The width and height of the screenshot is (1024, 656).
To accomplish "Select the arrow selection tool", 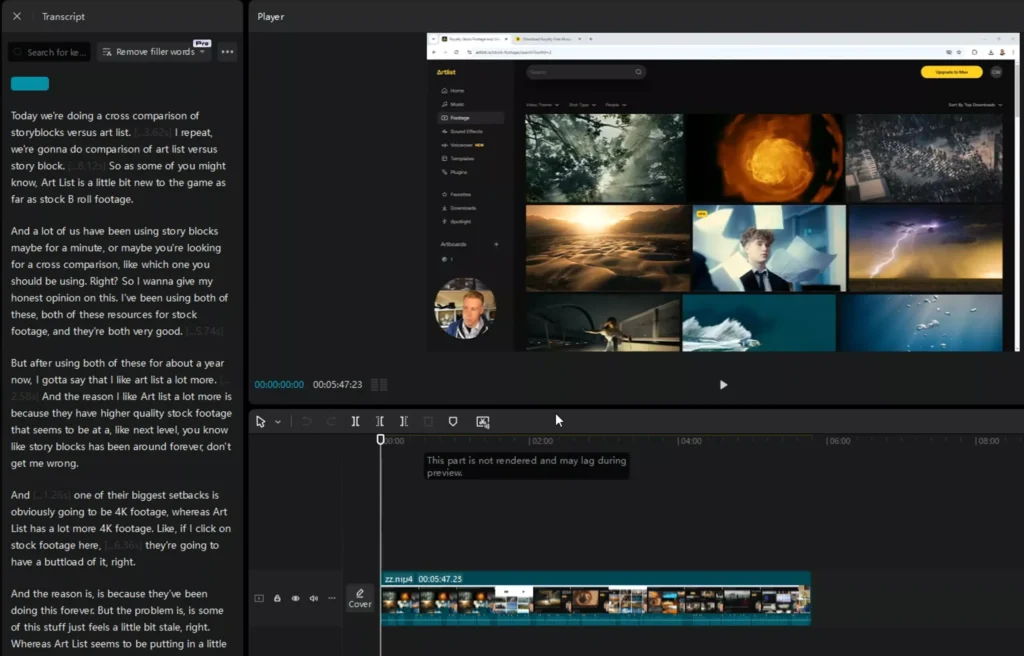I will pos(261,421).
